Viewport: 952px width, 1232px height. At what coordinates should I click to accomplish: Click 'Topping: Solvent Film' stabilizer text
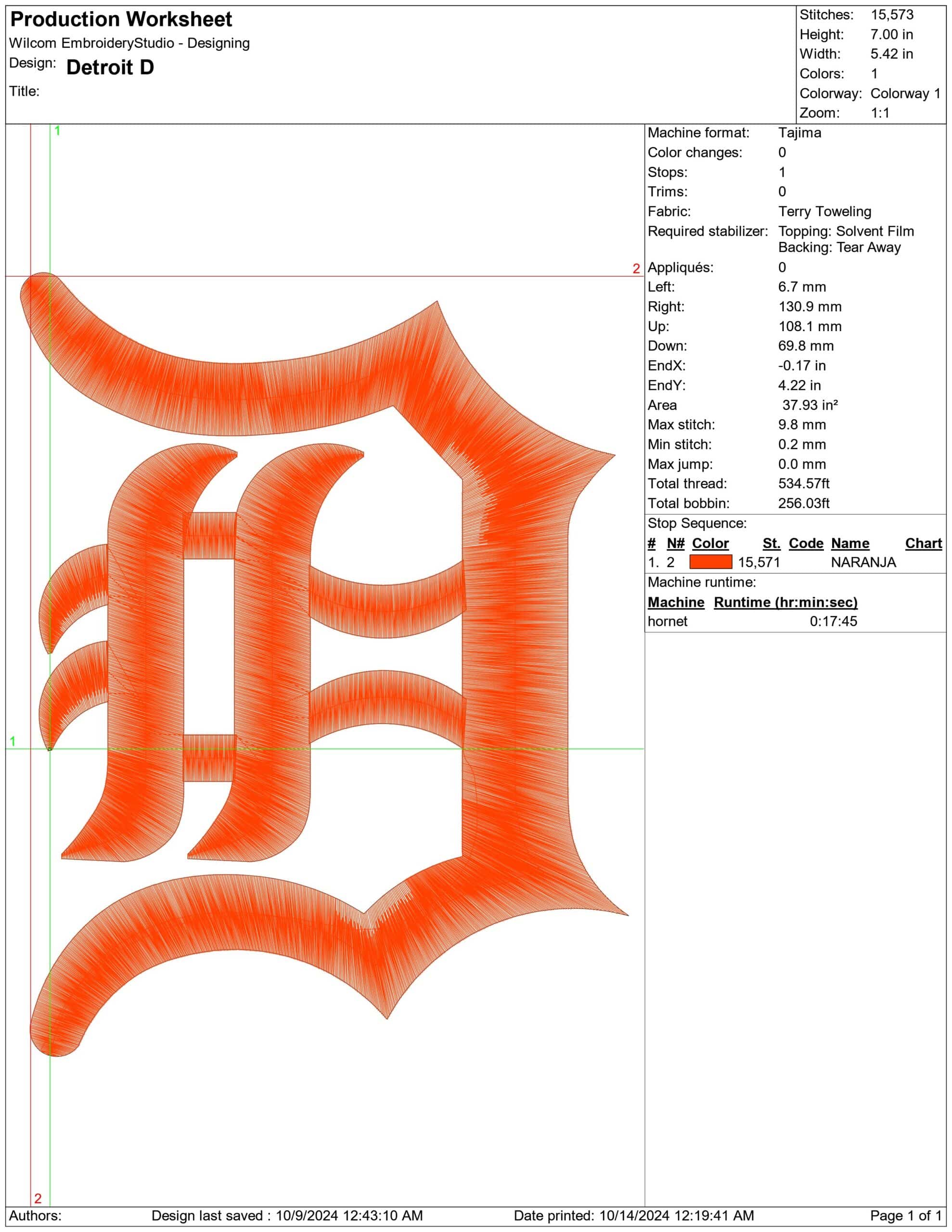click(x=846, y=231)
